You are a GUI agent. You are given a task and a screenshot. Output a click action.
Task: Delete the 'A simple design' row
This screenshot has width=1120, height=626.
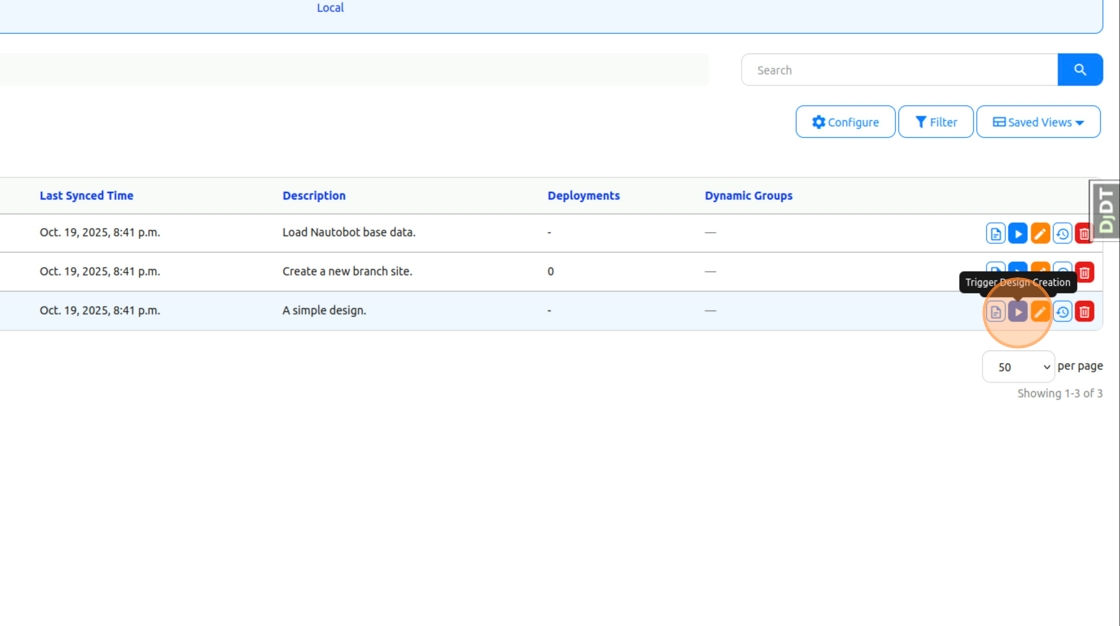pyautogui.click(x=1084, y=312)
